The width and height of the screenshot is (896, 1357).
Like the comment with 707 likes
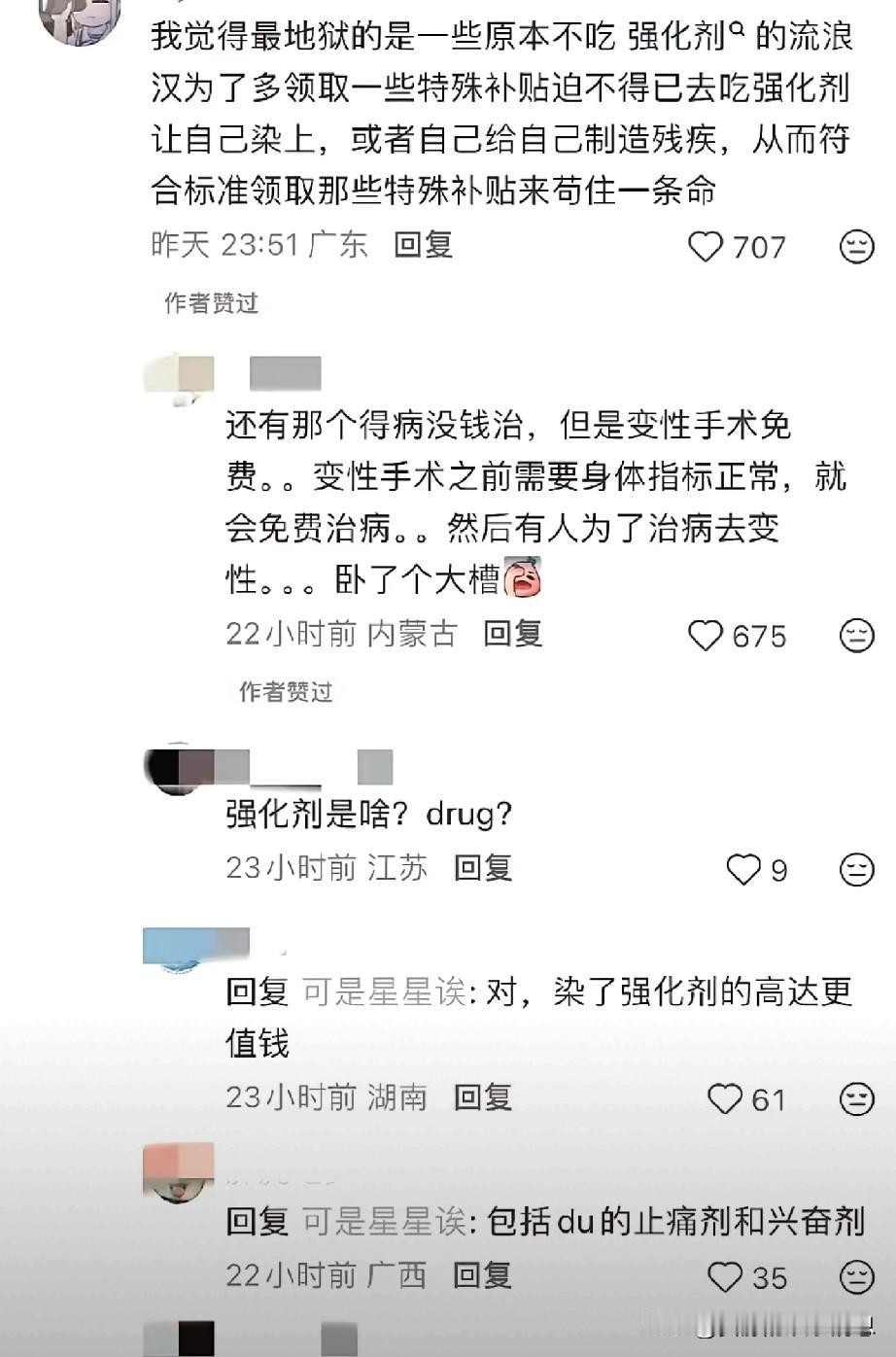706,247
